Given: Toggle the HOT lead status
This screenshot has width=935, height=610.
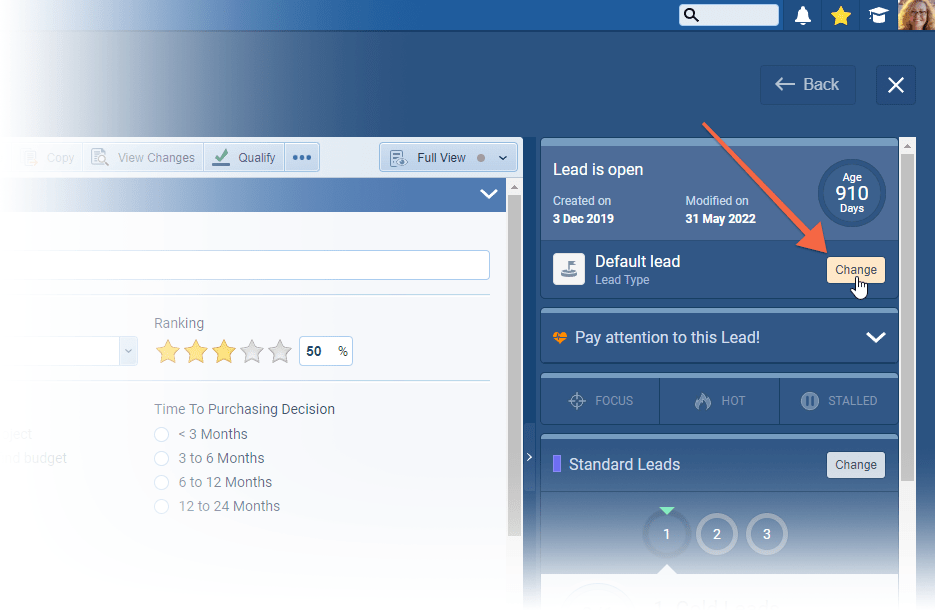Looking at the screenshot, I should point(719,401).
